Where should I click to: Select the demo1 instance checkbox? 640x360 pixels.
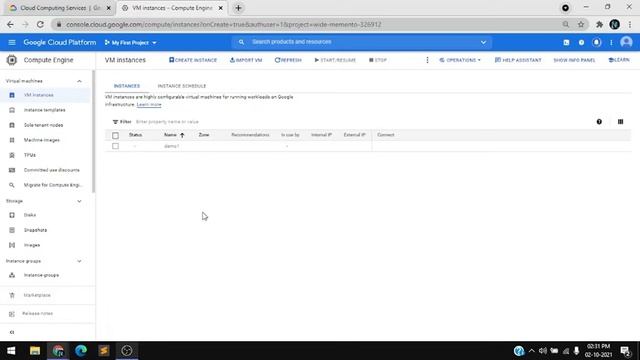pos(116,146)
